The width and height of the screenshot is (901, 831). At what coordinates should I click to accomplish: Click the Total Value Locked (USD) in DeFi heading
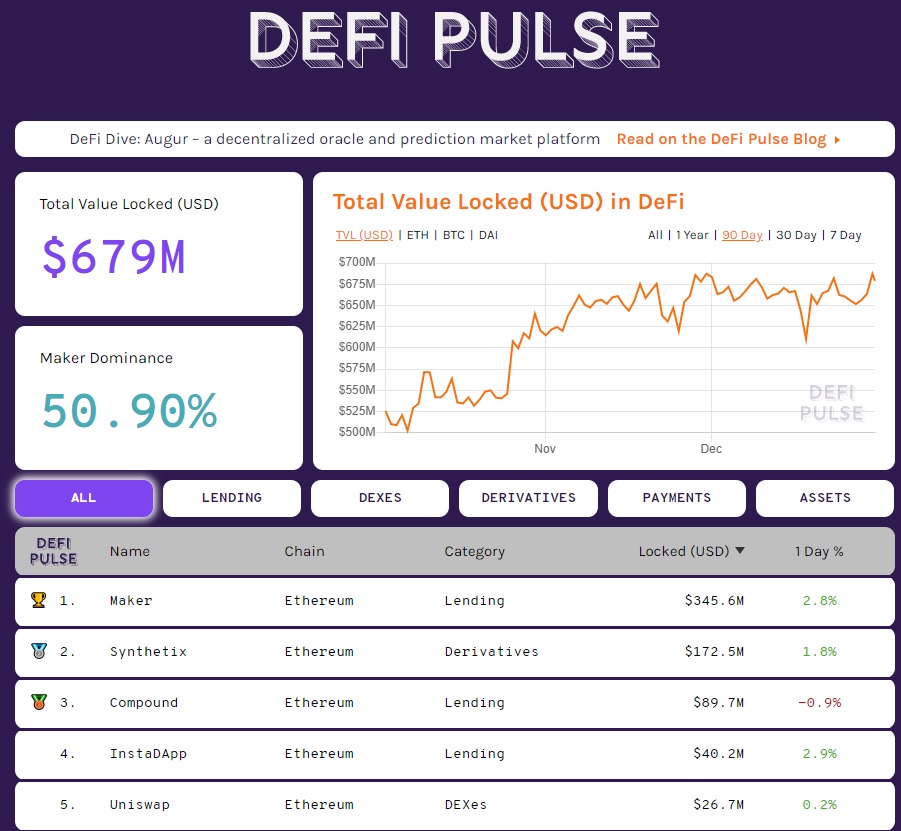[x=509, y=202]
